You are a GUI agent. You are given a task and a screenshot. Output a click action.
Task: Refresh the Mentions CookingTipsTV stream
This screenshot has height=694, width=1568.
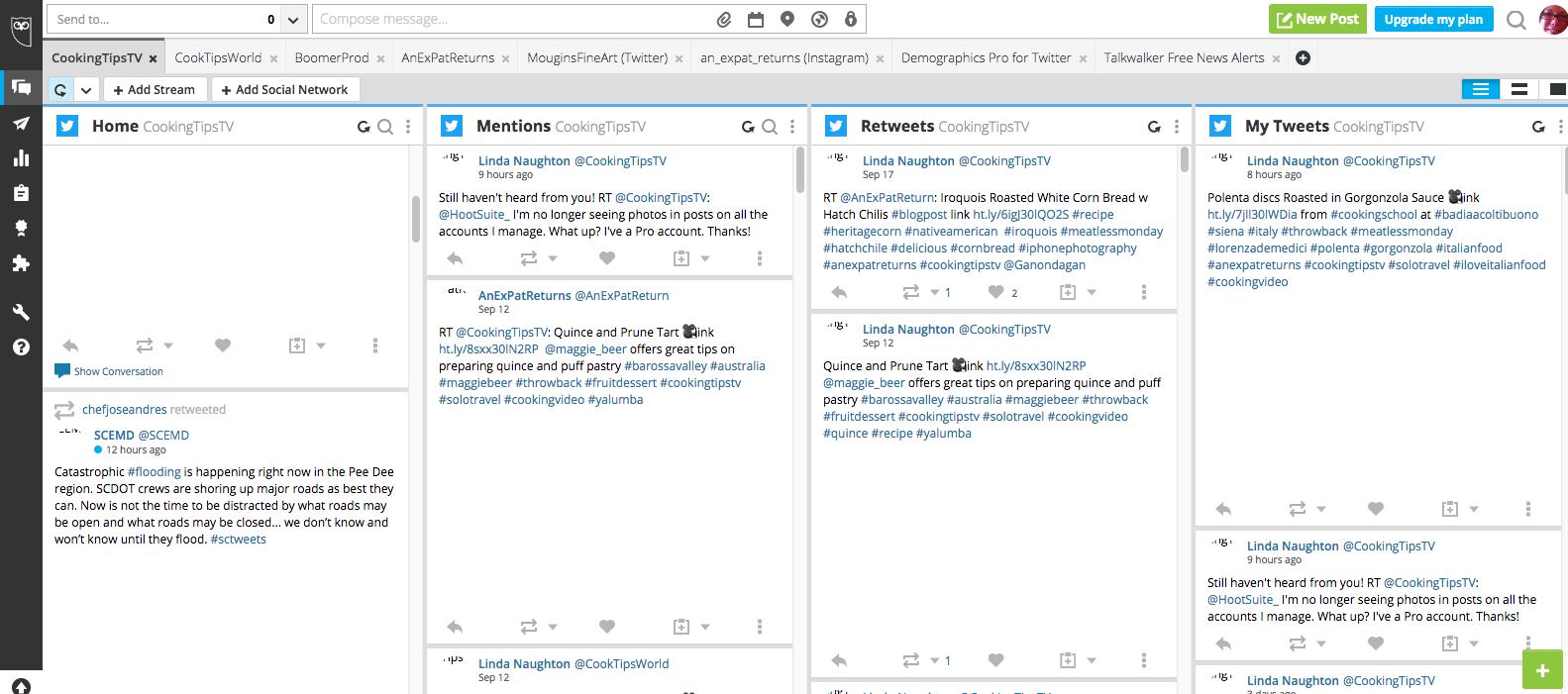[x=748, y=127]
